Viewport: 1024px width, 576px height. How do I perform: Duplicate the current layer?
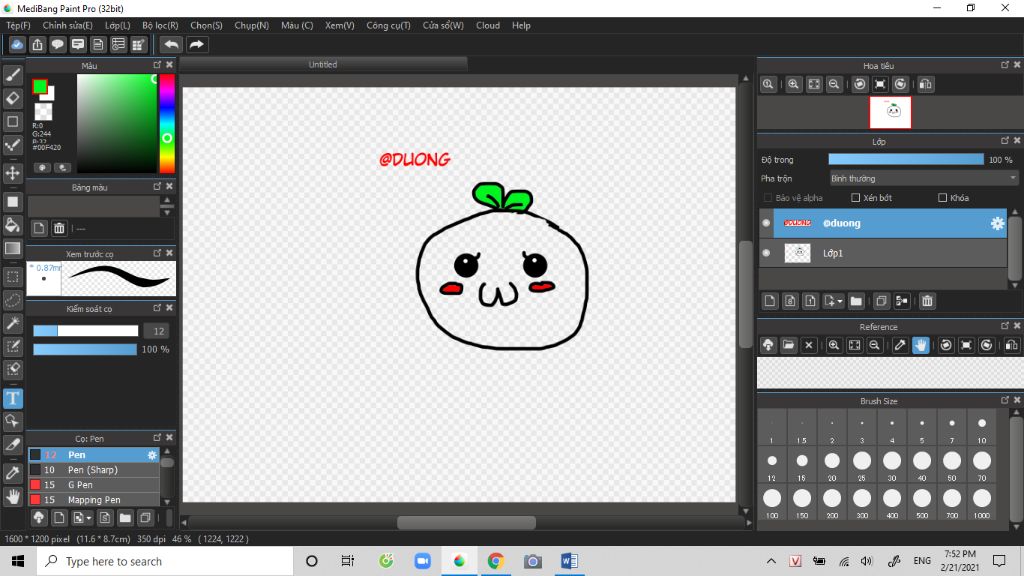pos(881,301)
